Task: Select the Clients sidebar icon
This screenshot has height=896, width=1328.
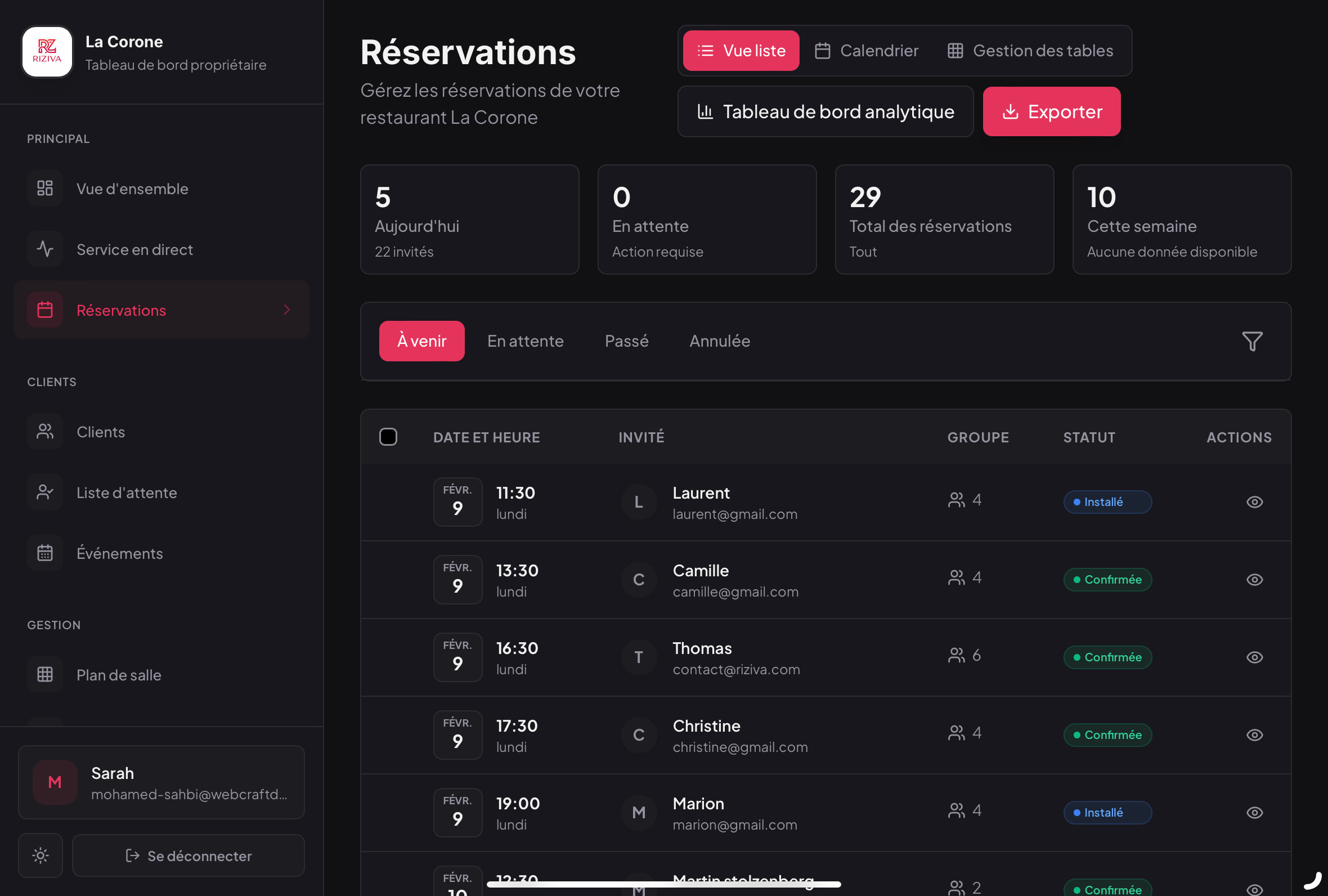Action: tap(44, 432)
